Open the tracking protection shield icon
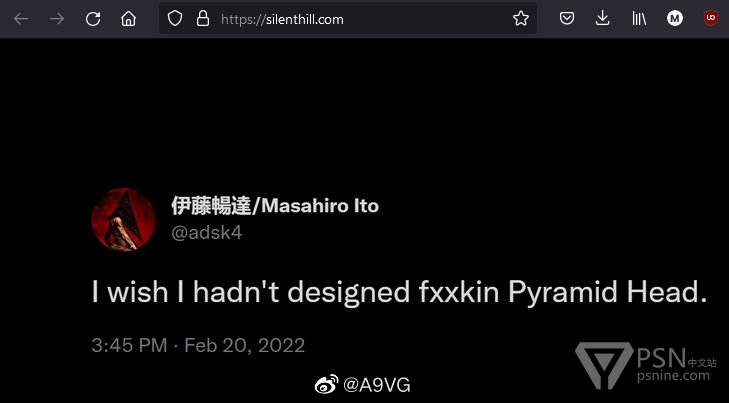 (175, 18)
